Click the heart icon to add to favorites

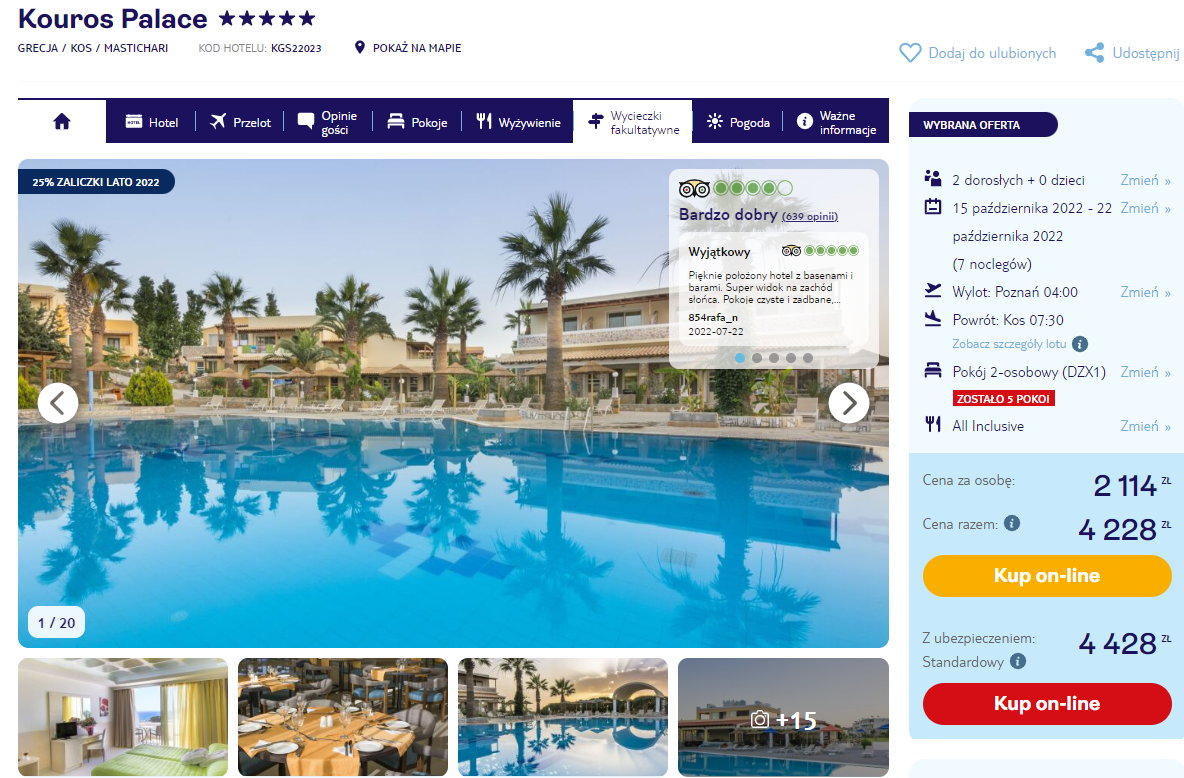[910, 53]
